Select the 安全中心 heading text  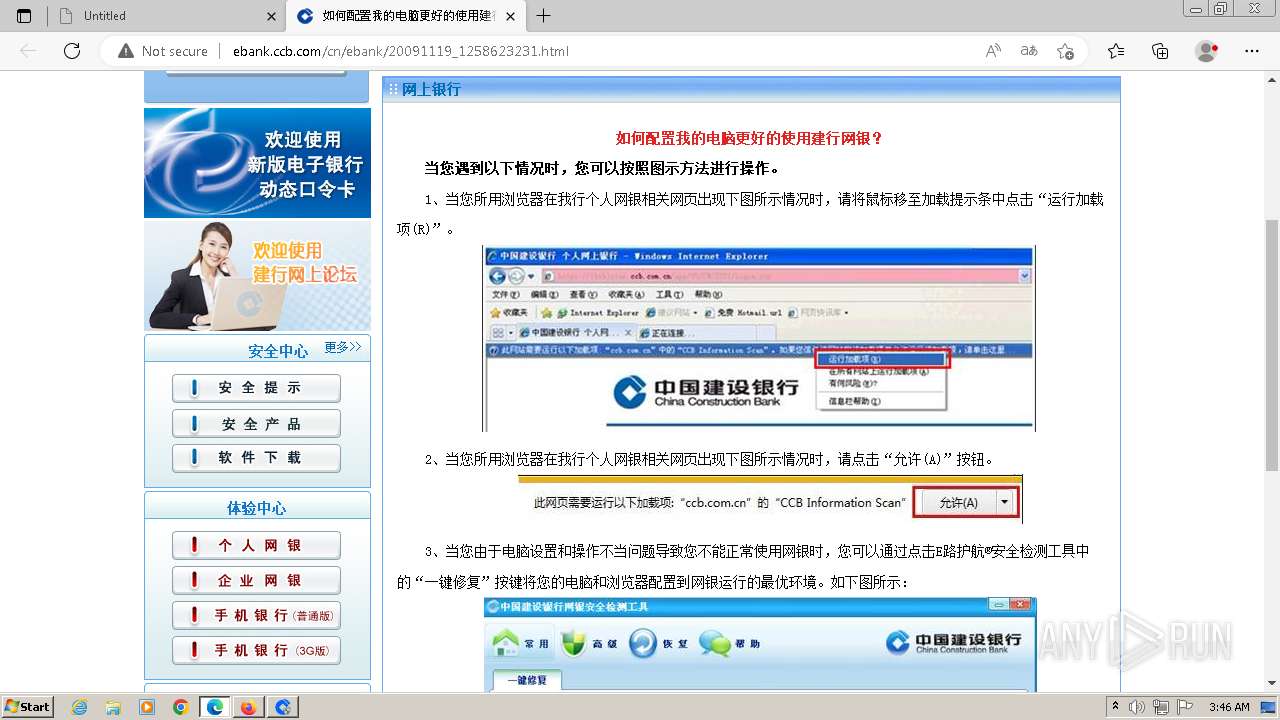click(x=278, y=351)
